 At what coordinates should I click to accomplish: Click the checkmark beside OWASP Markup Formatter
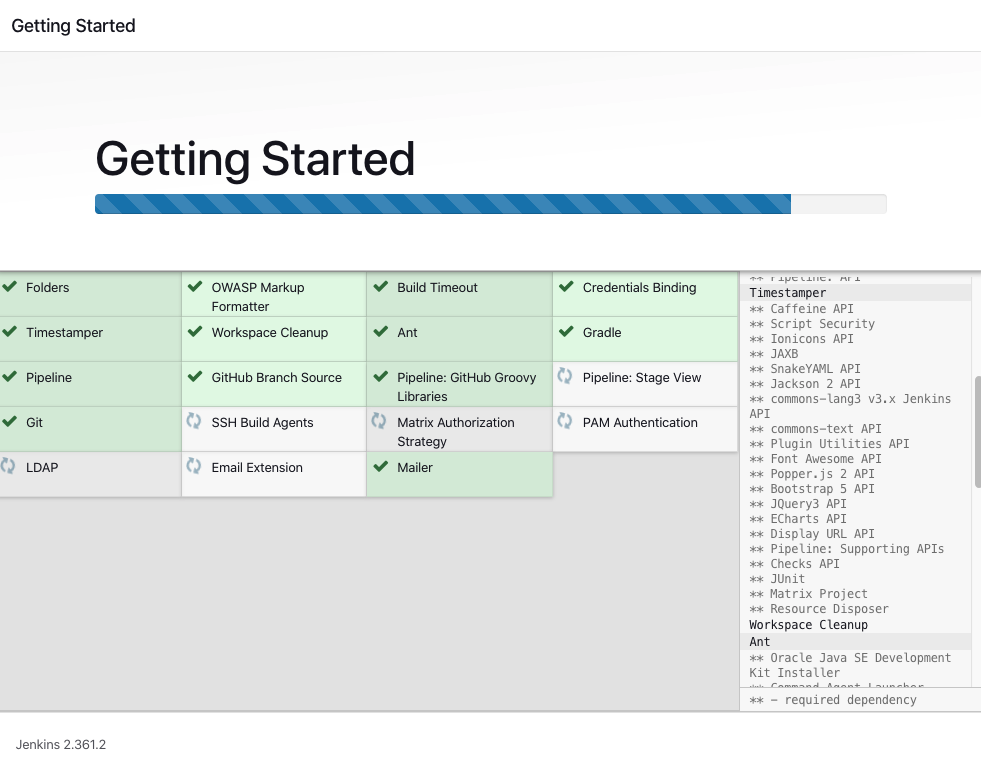(195, 286)
